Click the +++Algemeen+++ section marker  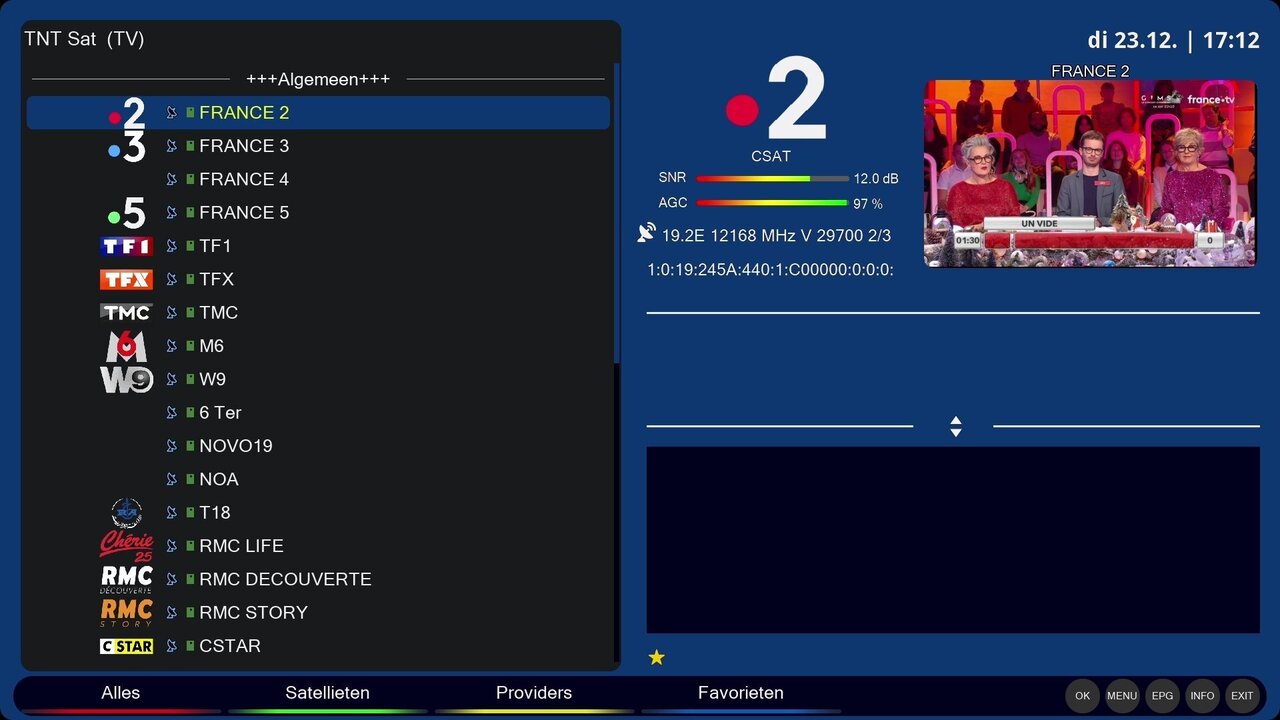[318, 79]
